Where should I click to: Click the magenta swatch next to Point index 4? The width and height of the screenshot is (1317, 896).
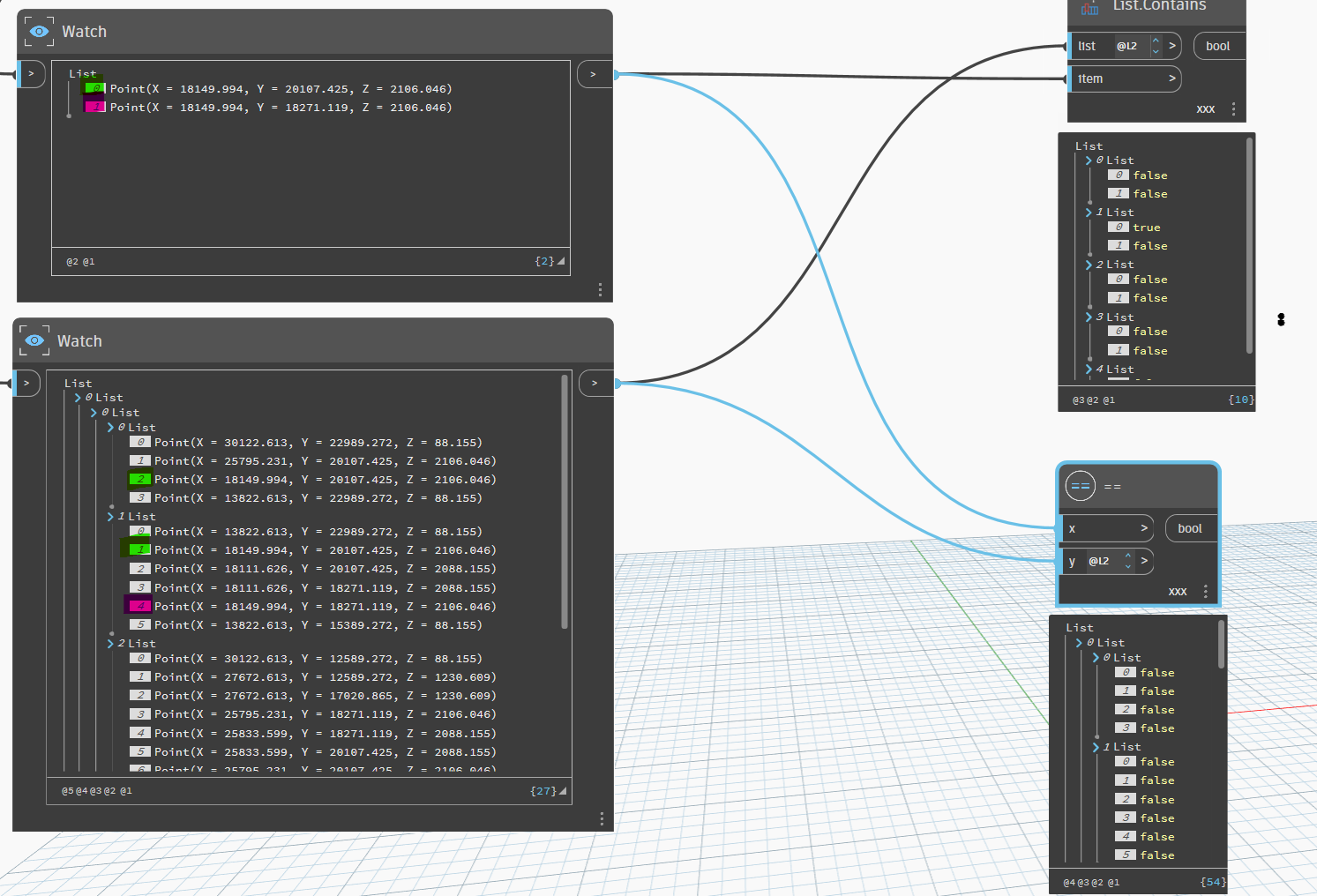pyautogui.click(x=139, y=605)
